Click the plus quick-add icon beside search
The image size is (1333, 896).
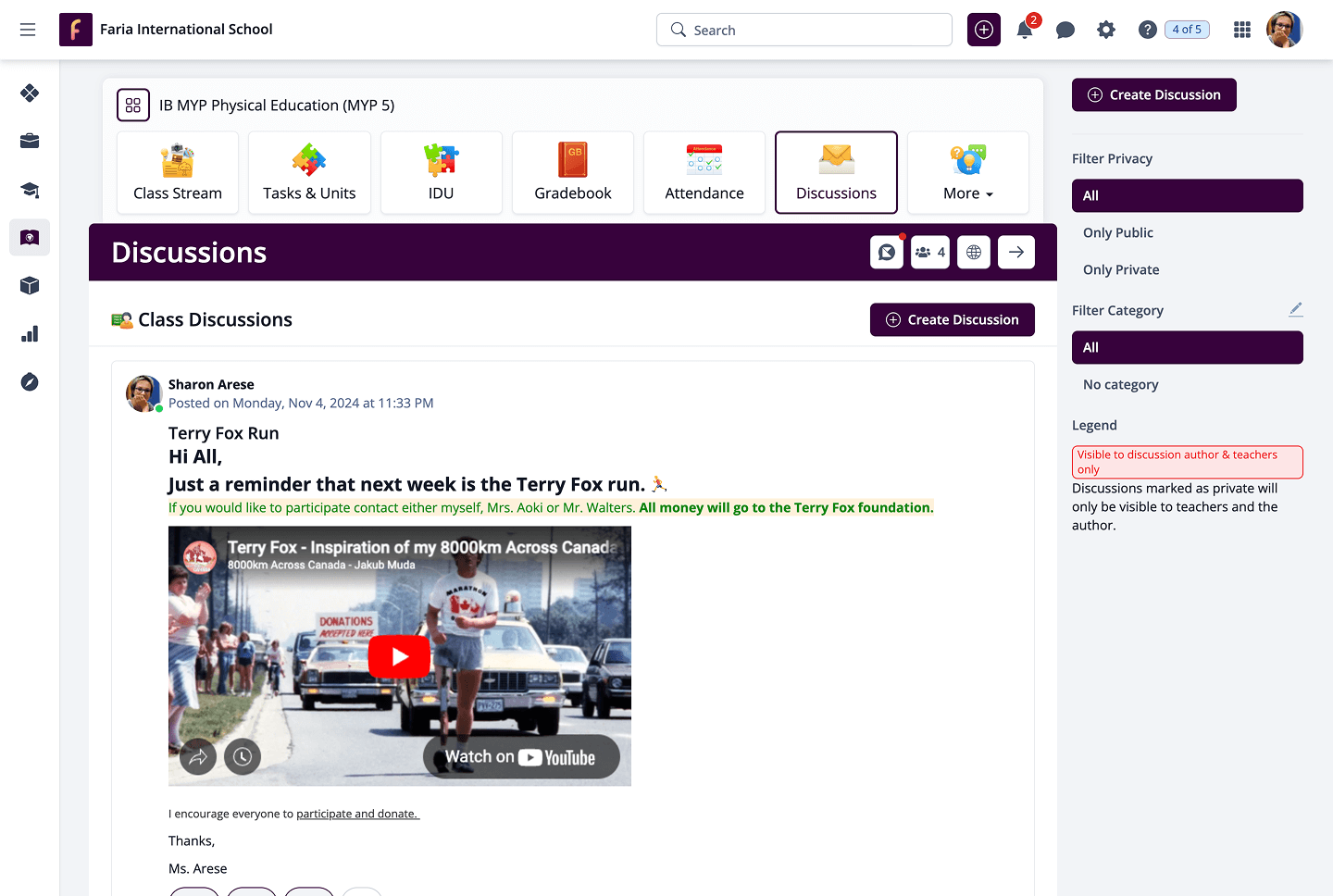pos(984,31)
